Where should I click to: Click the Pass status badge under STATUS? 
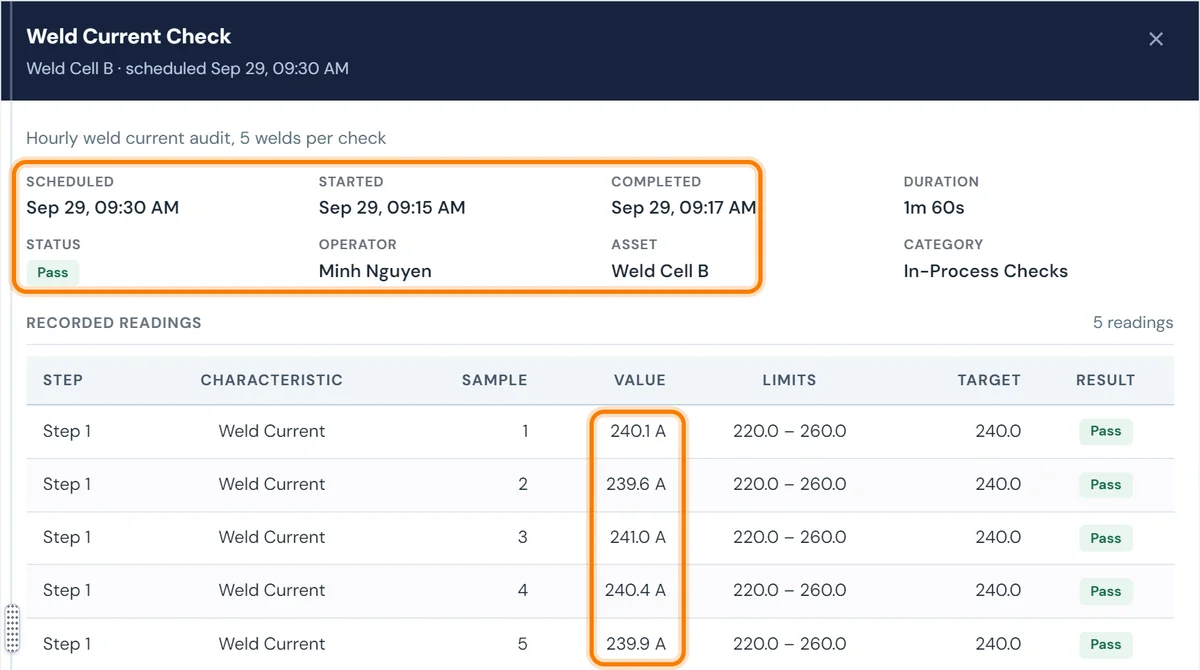tap(52, 272)
